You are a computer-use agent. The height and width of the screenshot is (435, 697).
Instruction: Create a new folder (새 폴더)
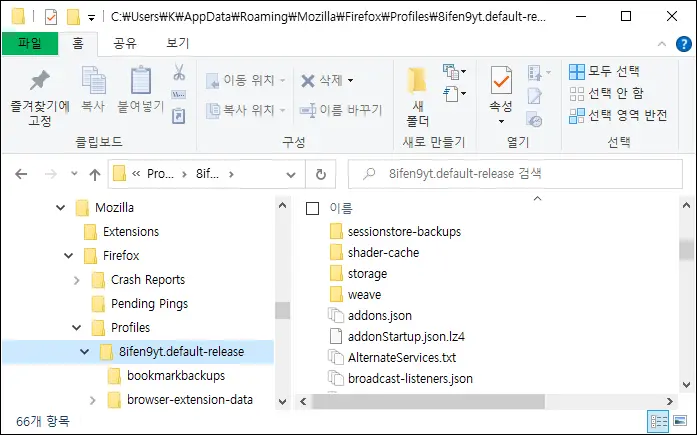point(417,96)
